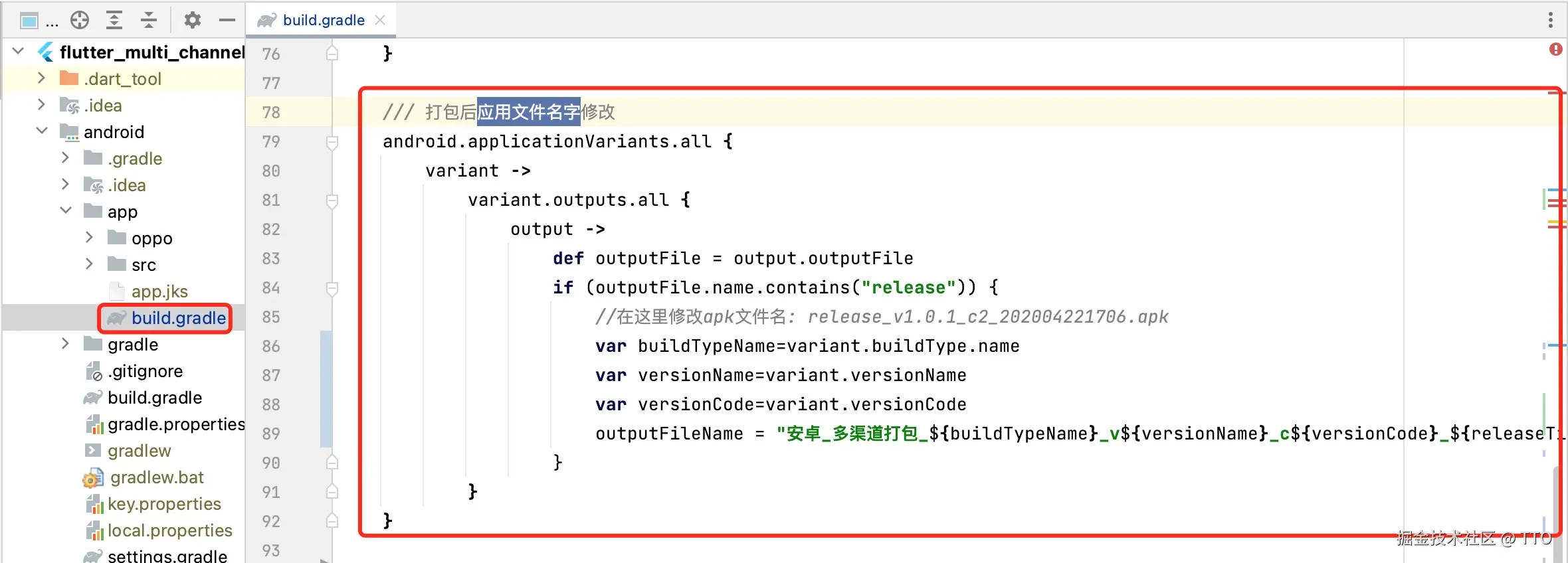The image size is (1568, 563).
Task: Select the src folder
Action: [144, 265]
